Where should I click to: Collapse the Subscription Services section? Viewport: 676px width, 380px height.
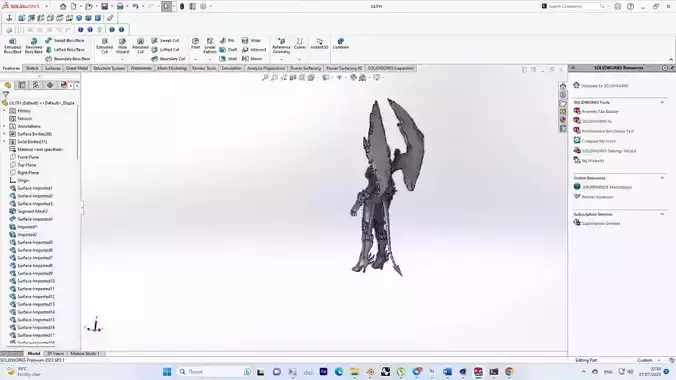point(662,214)
